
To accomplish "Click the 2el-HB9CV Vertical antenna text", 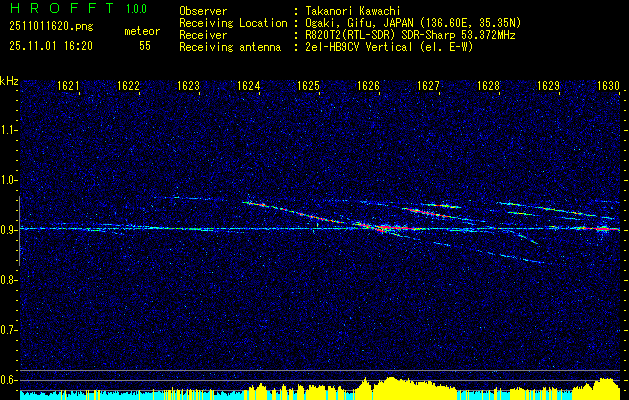I will click(389, 47).
